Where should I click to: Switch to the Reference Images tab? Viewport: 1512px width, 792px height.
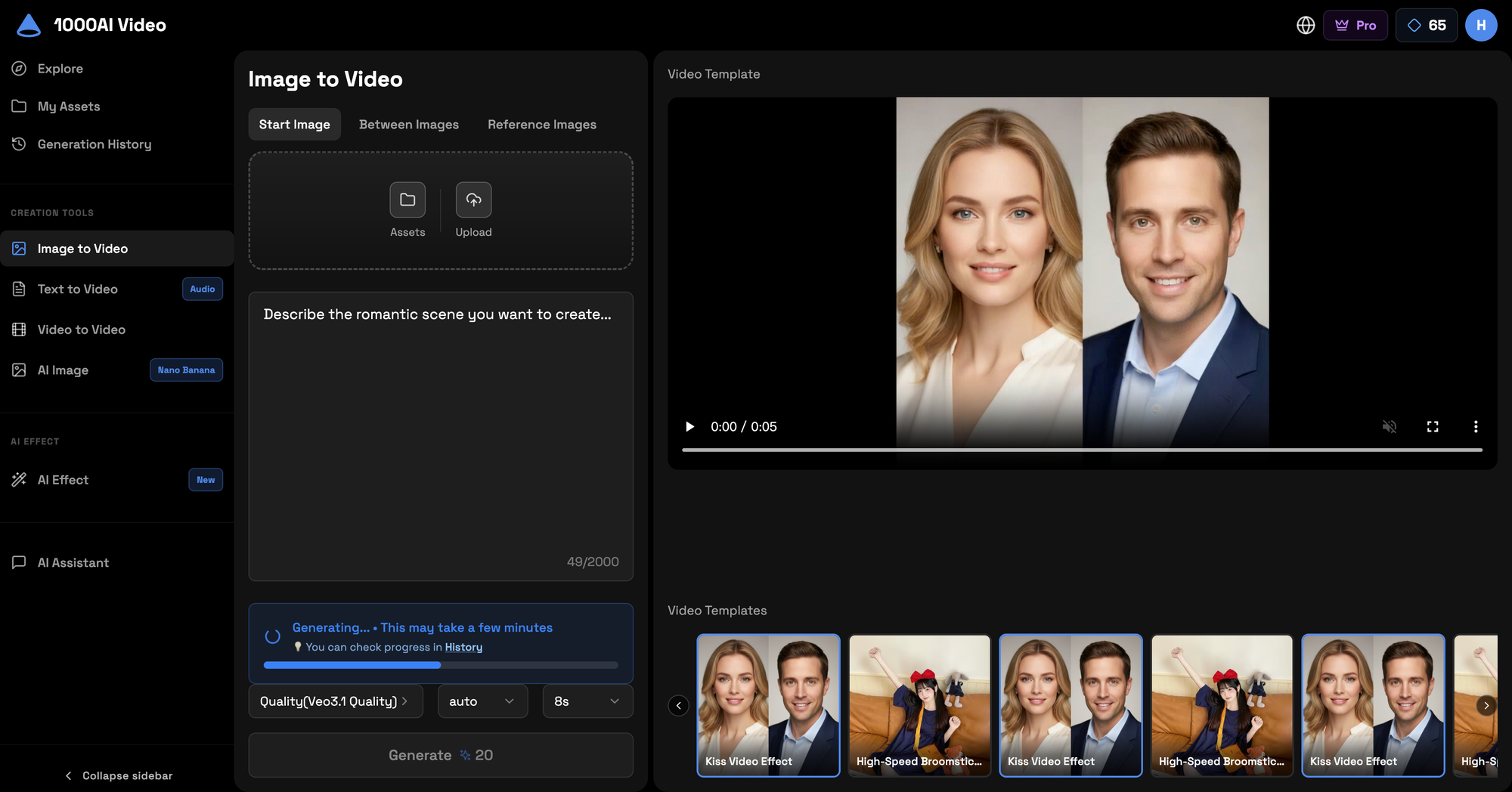pyautogui.click(x=541, y=124)
